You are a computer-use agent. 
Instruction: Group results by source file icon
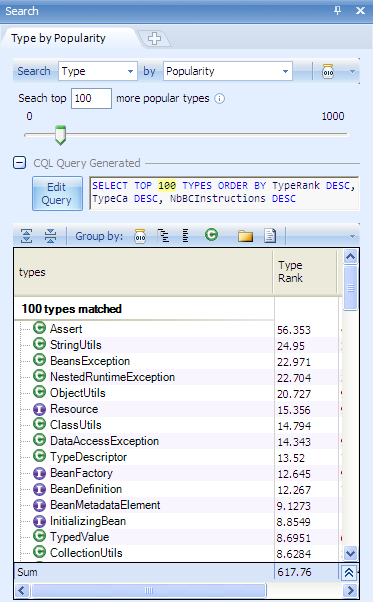pos(270,236)
